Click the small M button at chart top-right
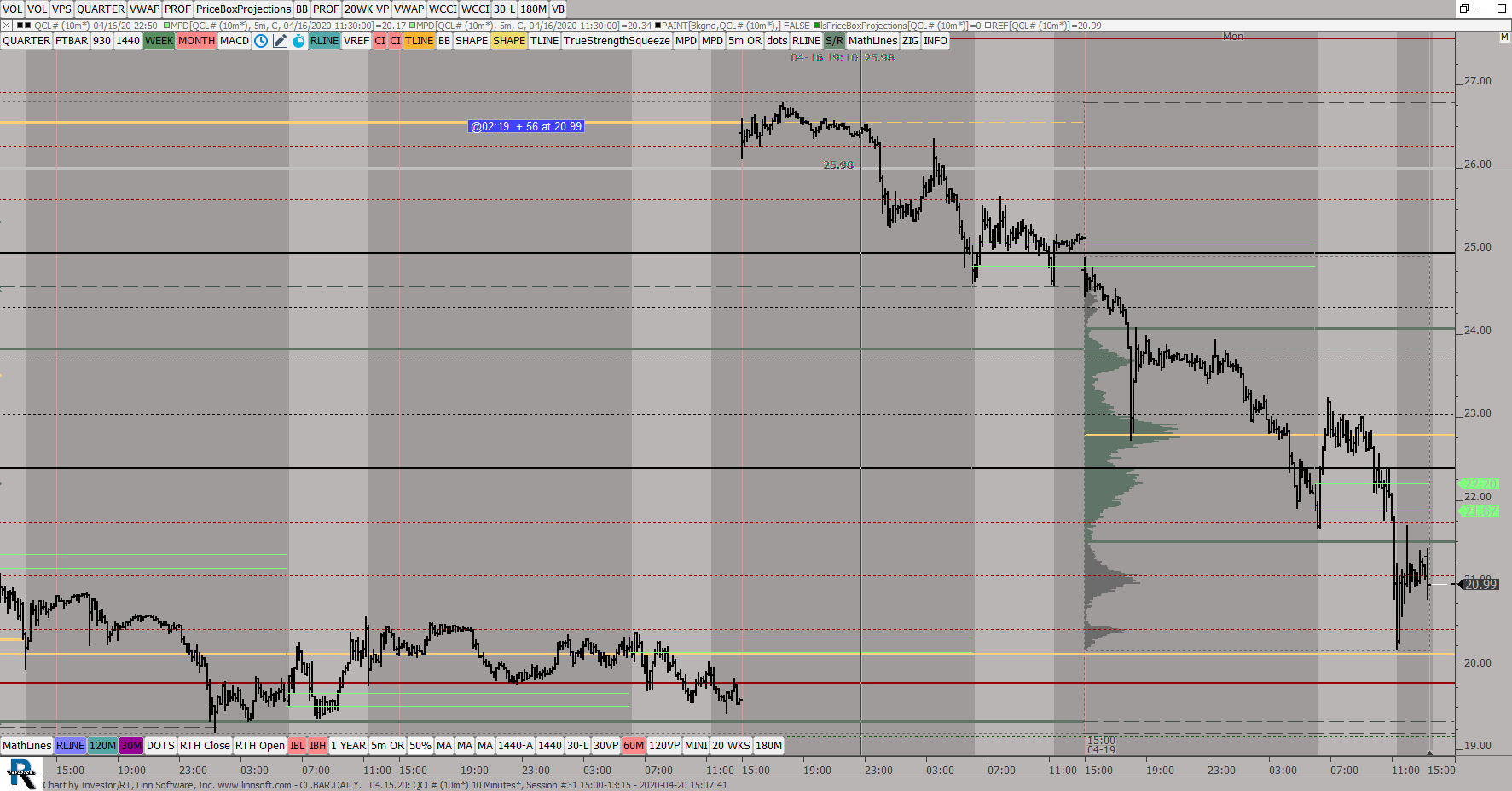This screenshot has width=1512, height=791. (x=1504, y=38)
